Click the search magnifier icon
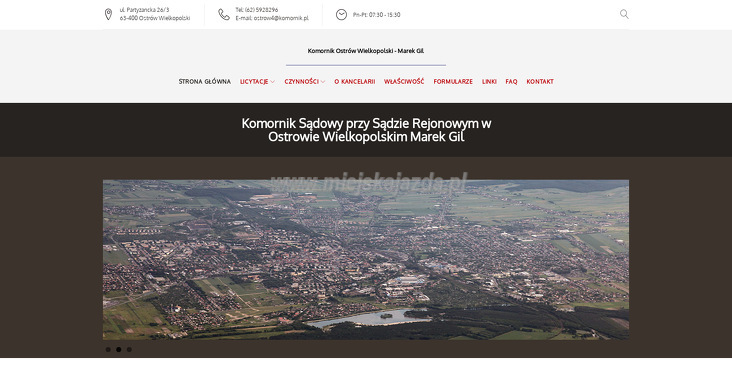732x367 pixels. tap(624, 14)
